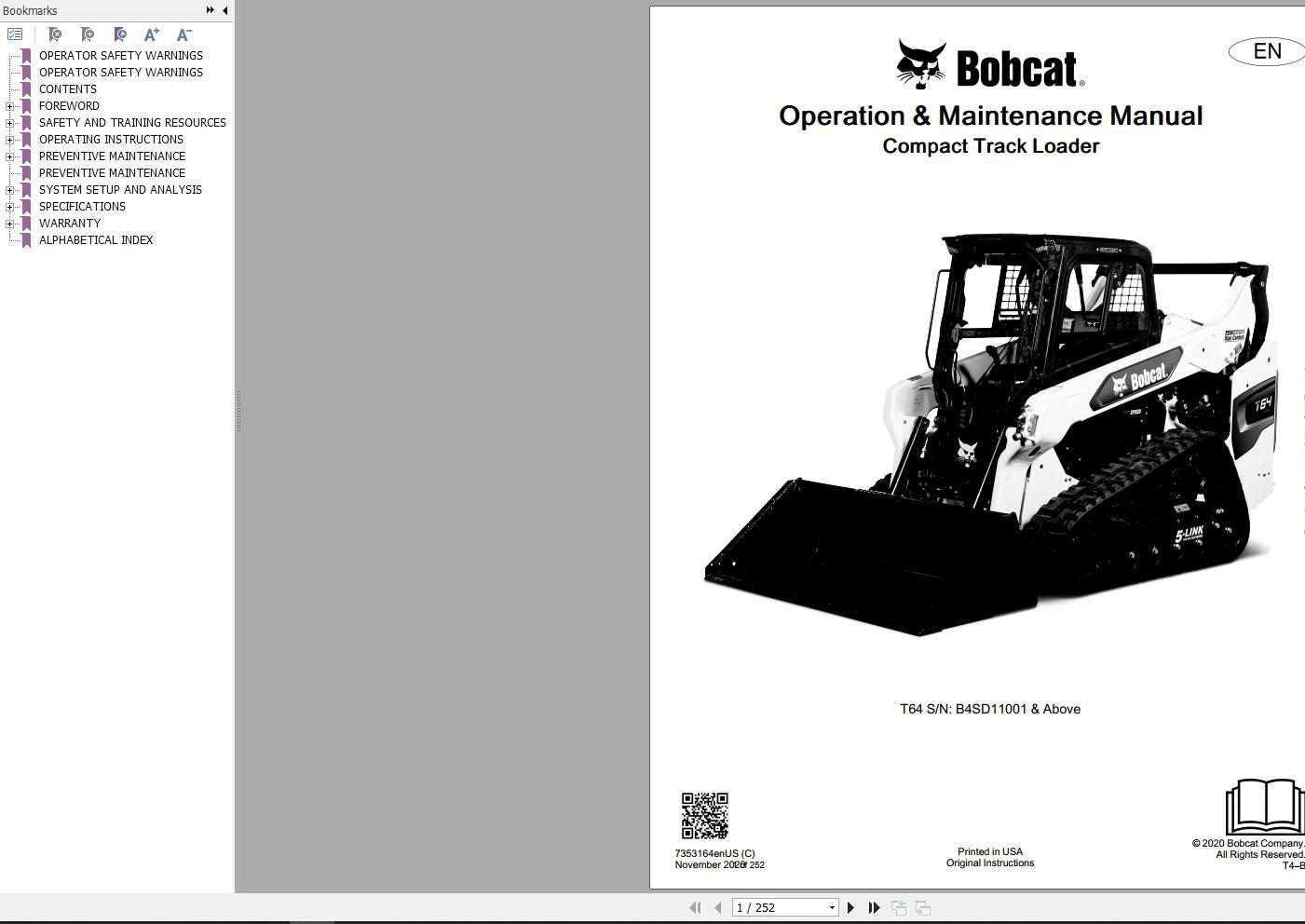Open the page number dropdown

tap(832, 906)
